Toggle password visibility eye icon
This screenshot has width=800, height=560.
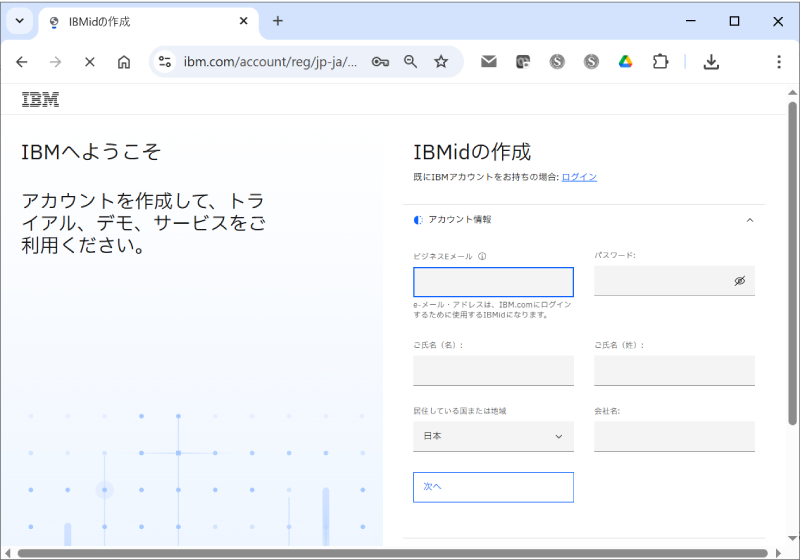pos(740,281)
